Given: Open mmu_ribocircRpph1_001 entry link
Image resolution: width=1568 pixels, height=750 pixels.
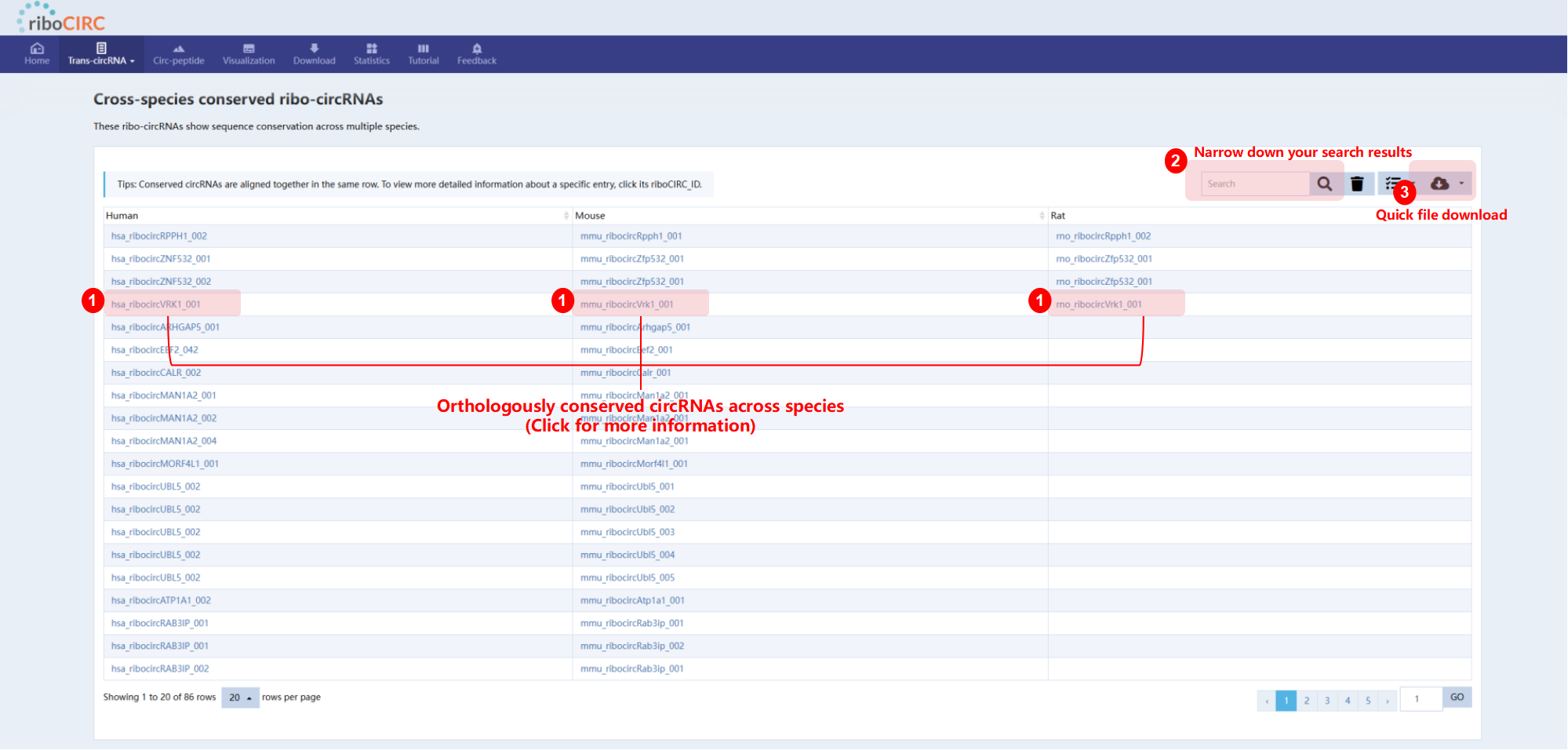Looking at the screenshot, I should click(631, 236).
